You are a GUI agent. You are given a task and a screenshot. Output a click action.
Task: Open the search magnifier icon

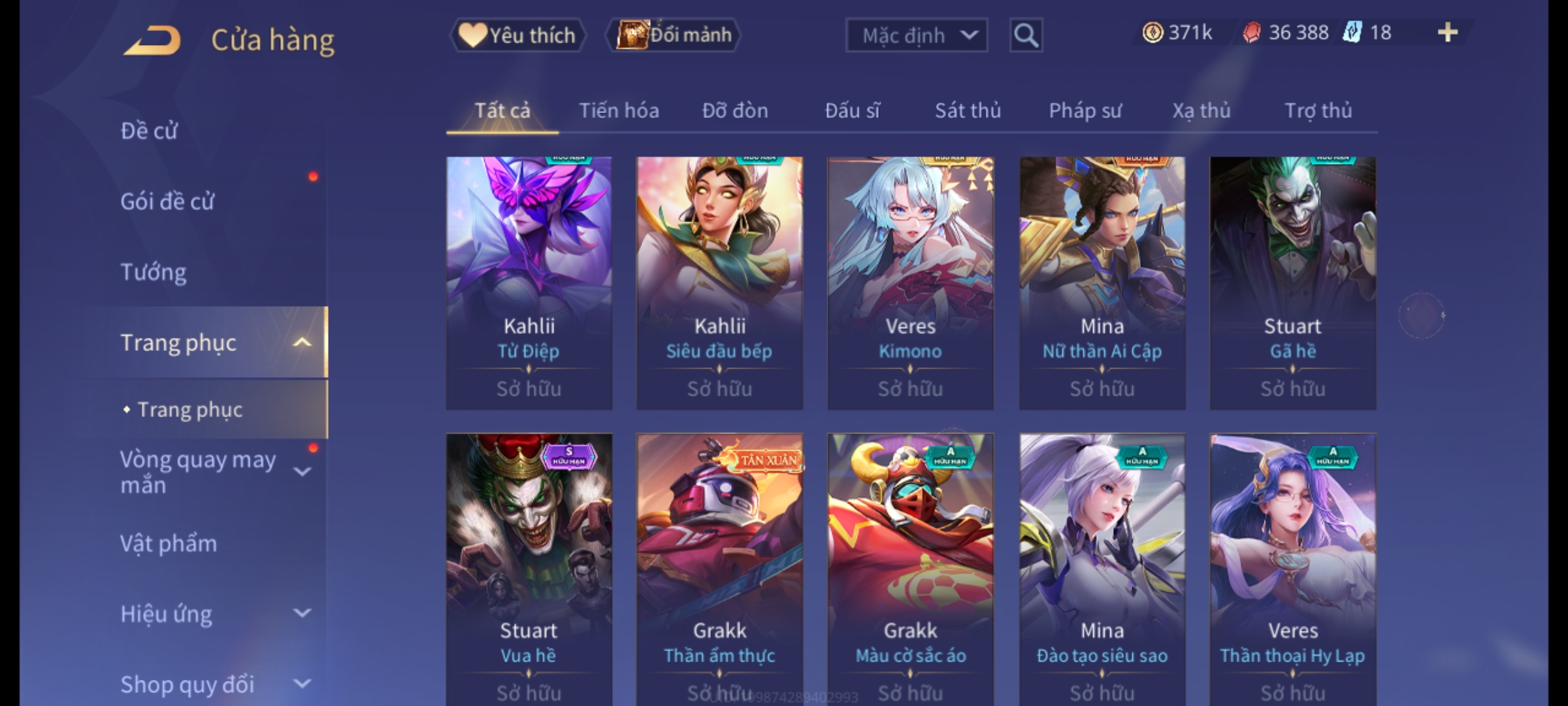[1026, 35]
